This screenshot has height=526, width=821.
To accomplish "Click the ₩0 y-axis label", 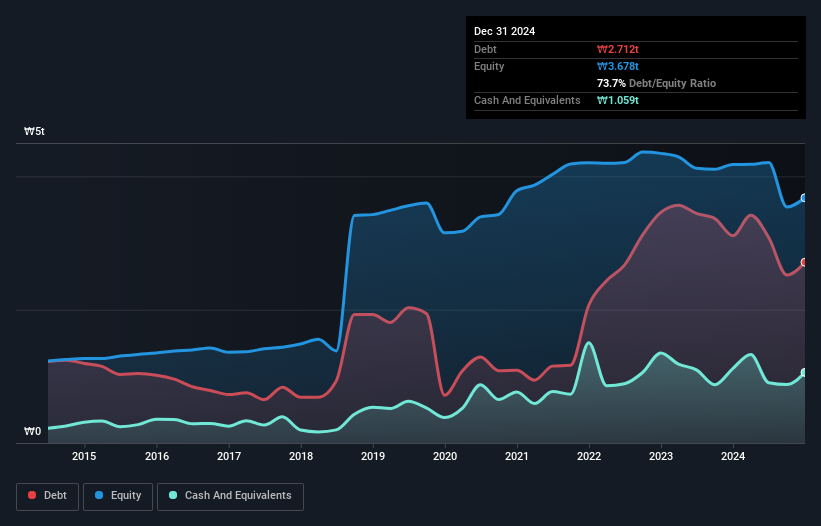I will click(x=32, y=431).
